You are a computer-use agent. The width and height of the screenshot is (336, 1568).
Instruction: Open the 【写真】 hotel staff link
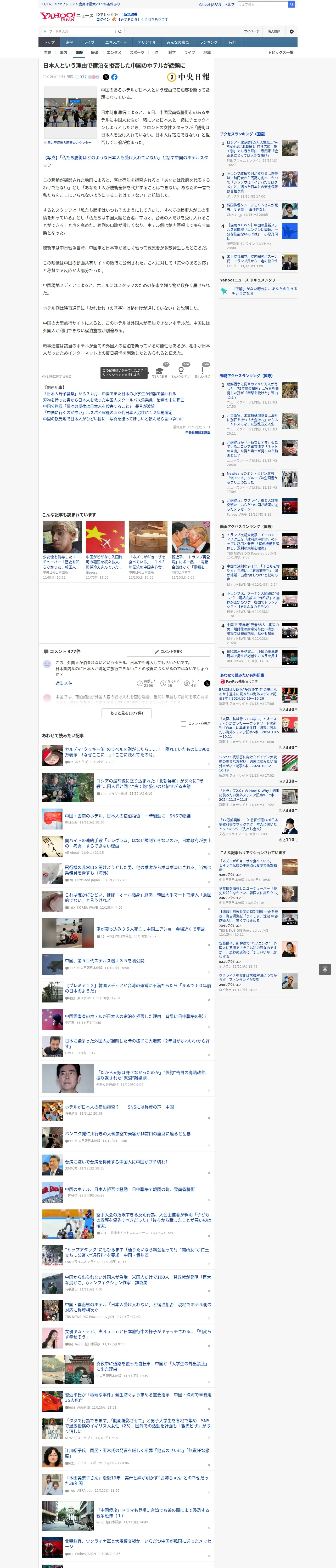click(x=125, y=161)
